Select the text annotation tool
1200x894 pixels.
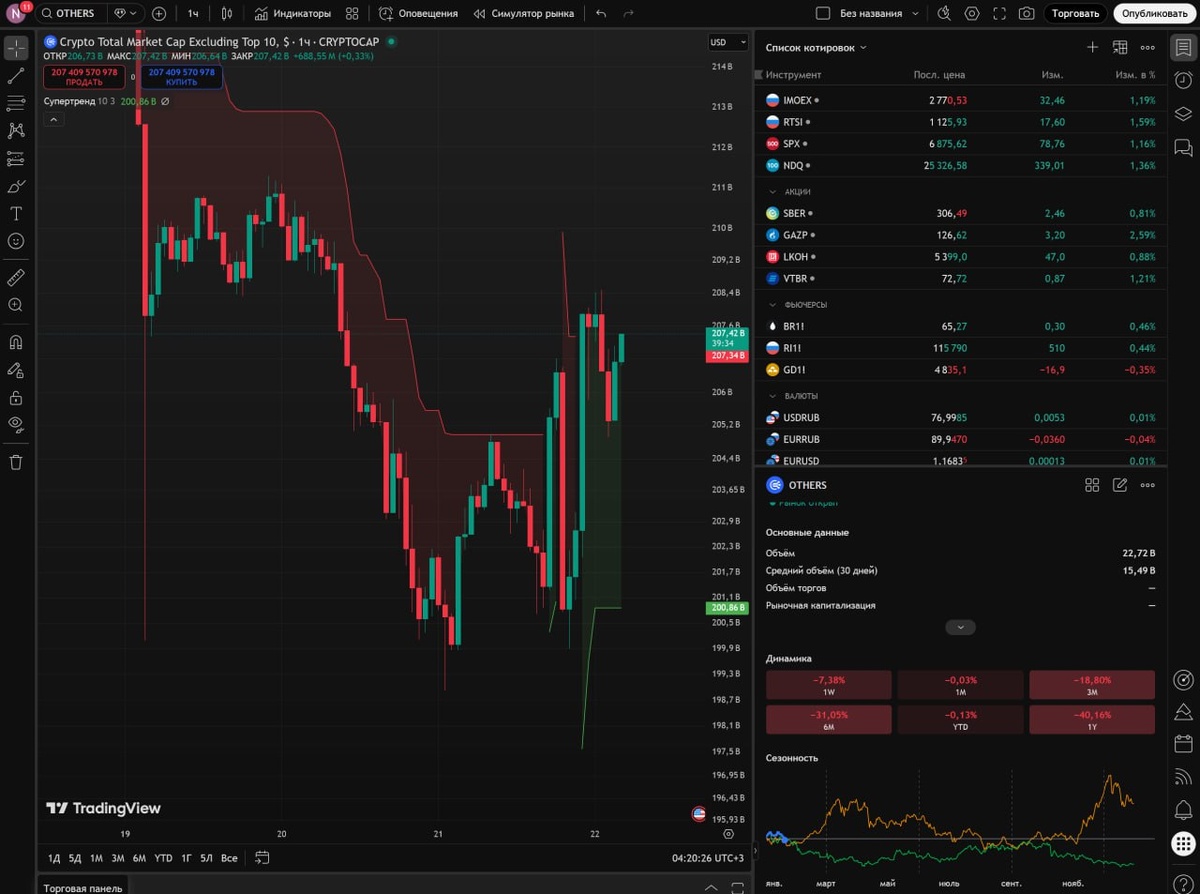pyautogui.click(x=16, y=213)
